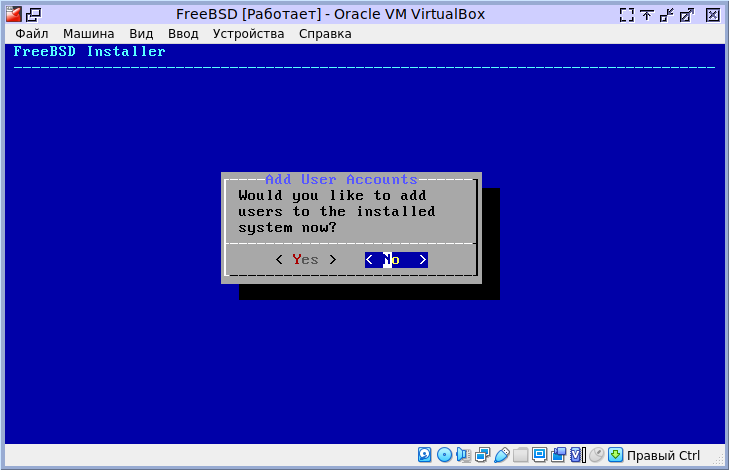Open the Справка menu
The width and height of the screenshot is (729, 470).
pyautogui.click(x=325, y=34)
